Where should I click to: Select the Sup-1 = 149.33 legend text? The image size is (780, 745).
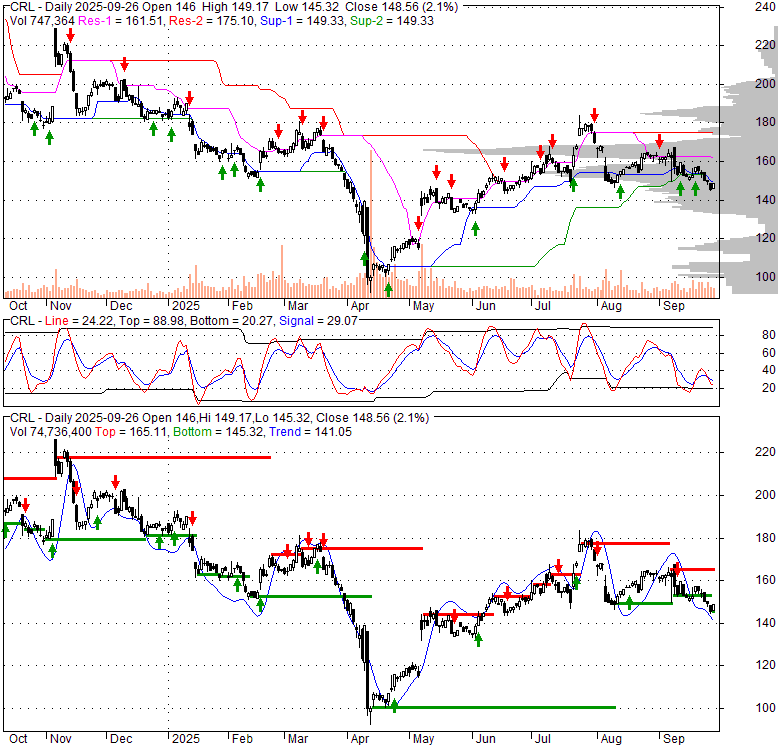301,21
